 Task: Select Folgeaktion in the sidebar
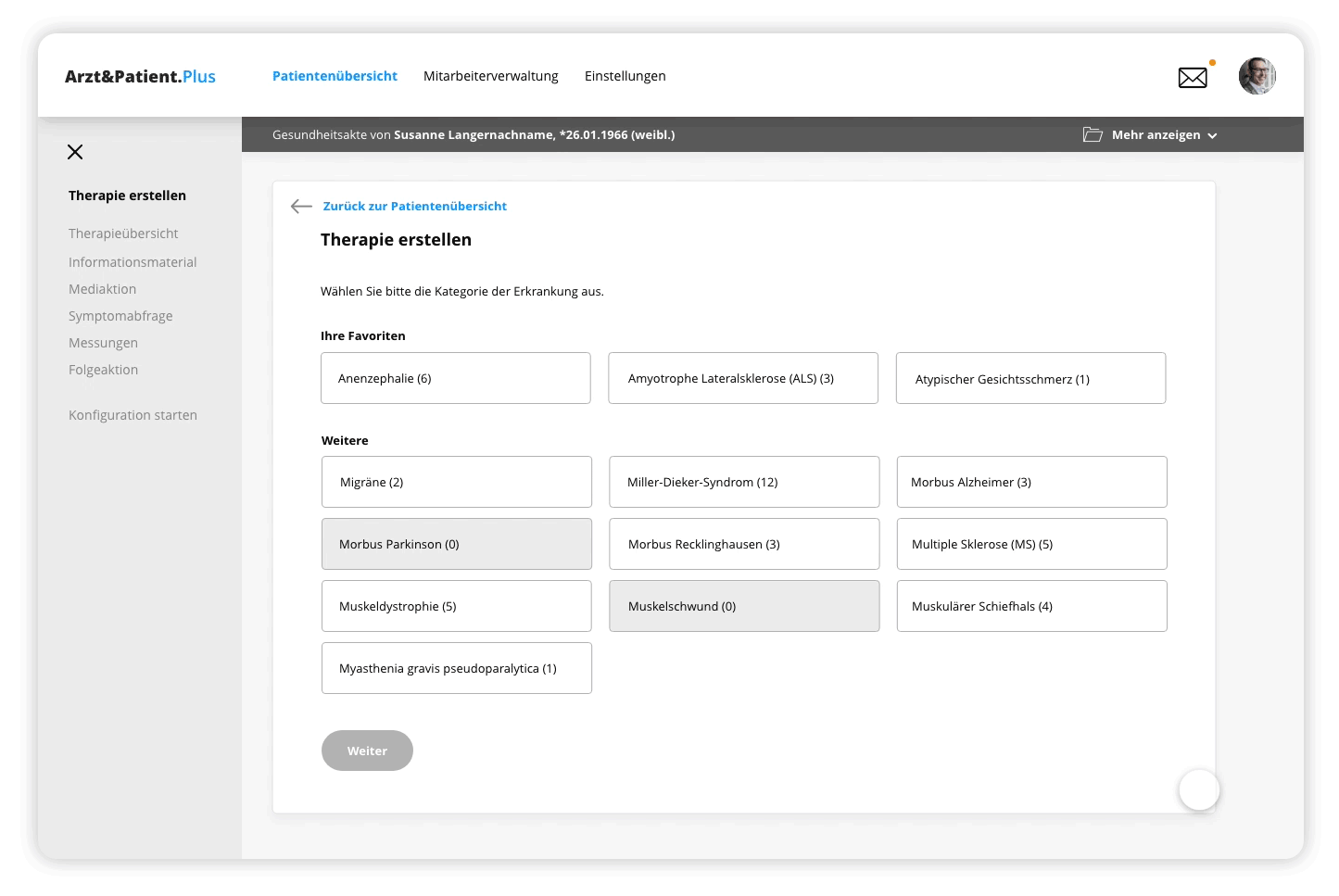[103, 370]
